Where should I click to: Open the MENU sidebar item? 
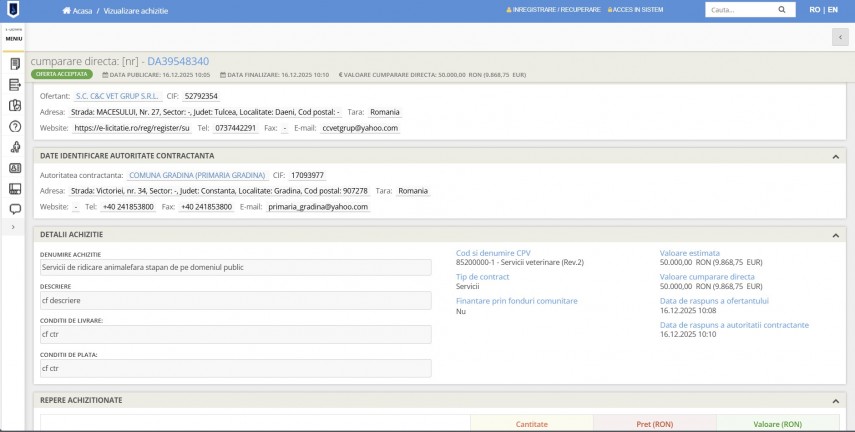tap(14, 37)
